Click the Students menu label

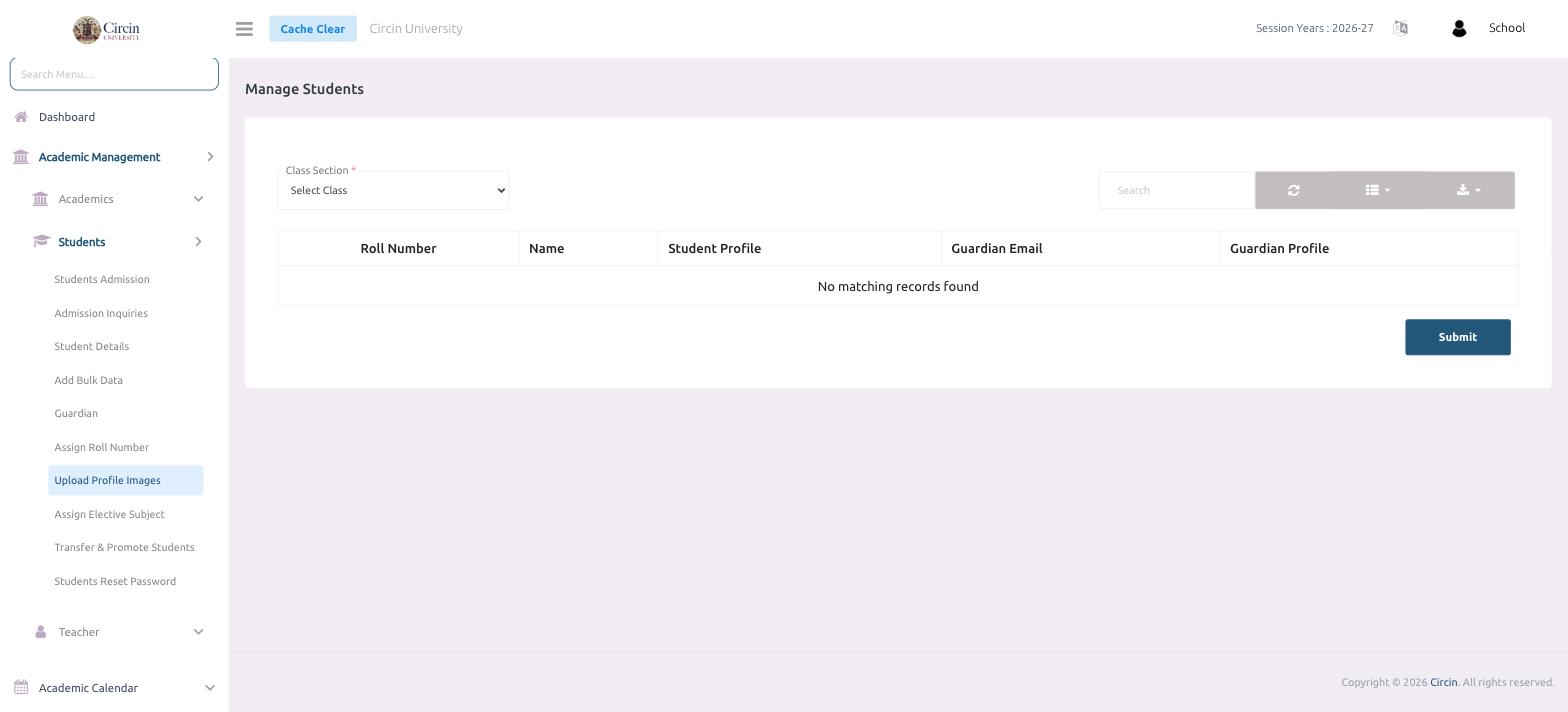tap(82, 242)
